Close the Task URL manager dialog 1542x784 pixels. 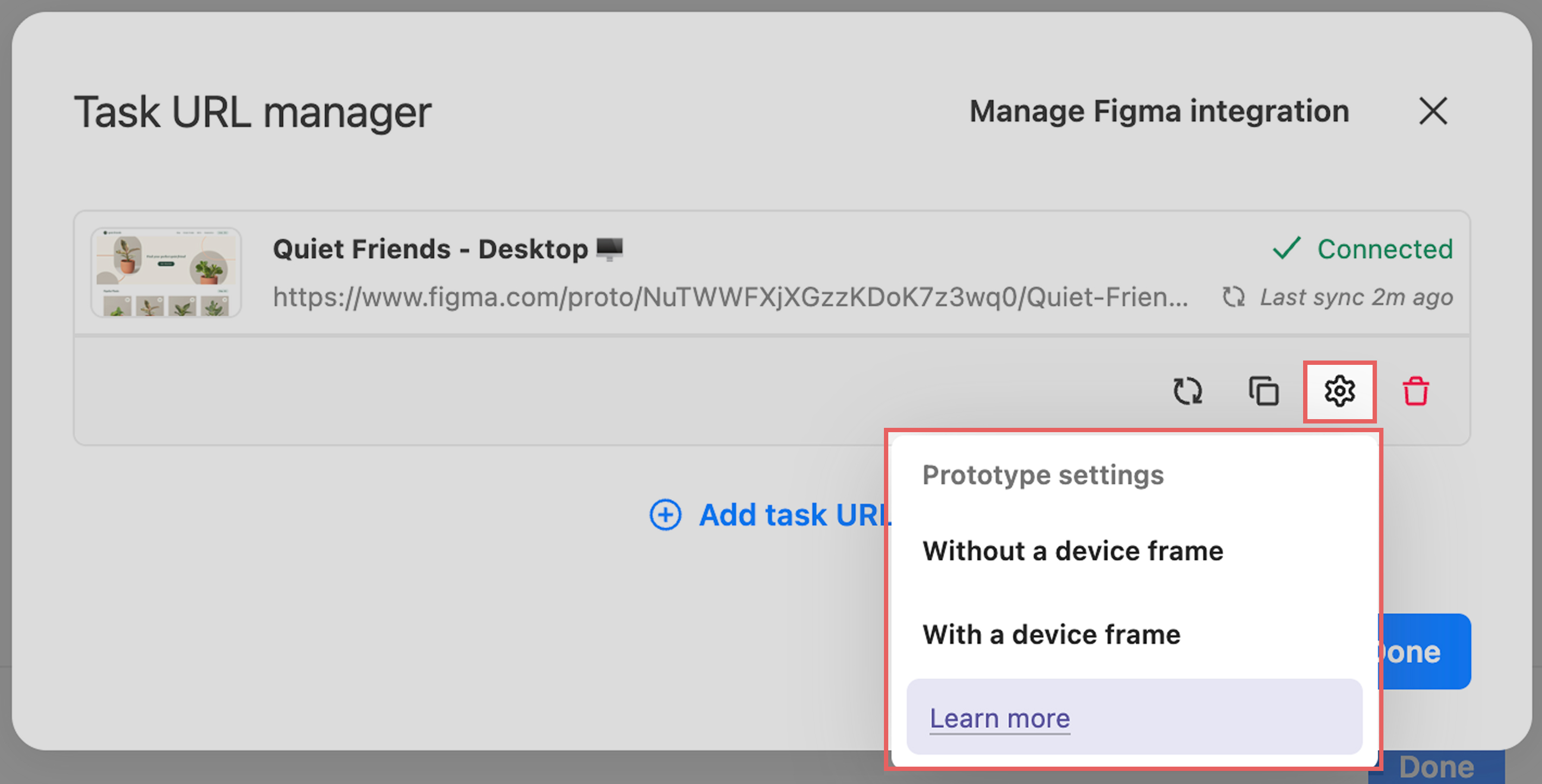[1433, 111]
